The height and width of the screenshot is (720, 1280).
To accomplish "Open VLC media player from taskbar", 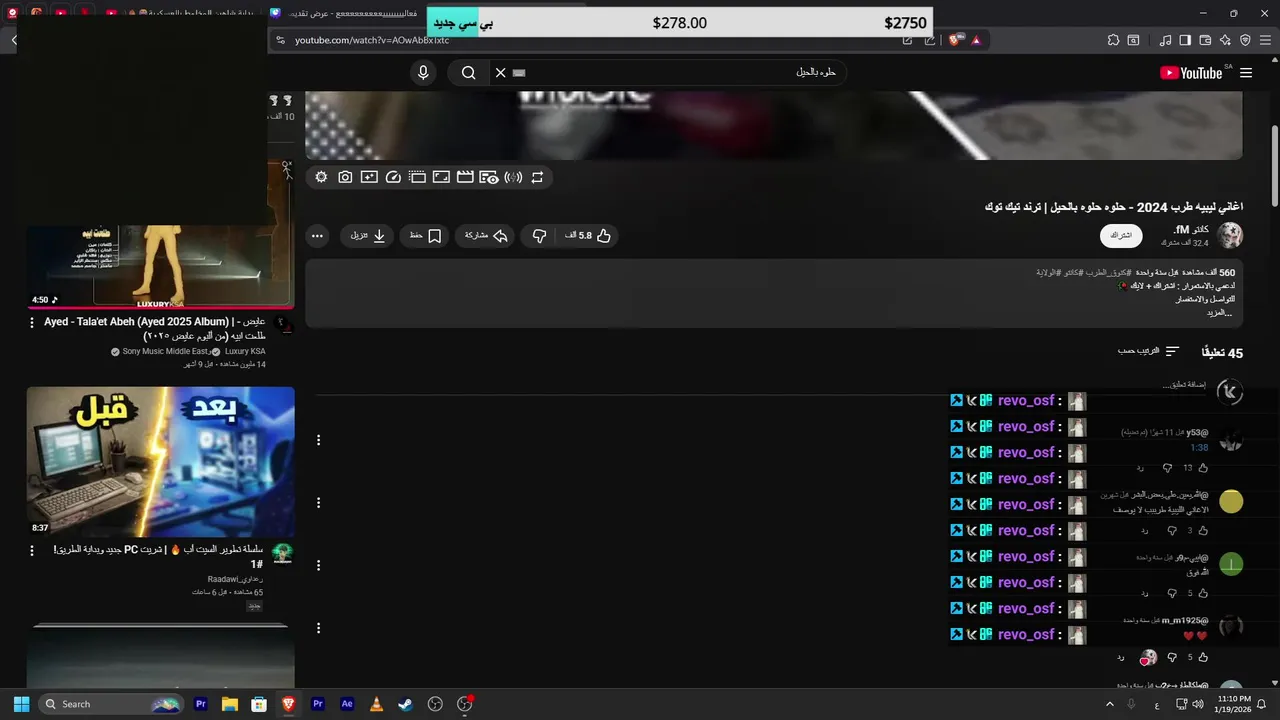I will click(x=376, y=704).
